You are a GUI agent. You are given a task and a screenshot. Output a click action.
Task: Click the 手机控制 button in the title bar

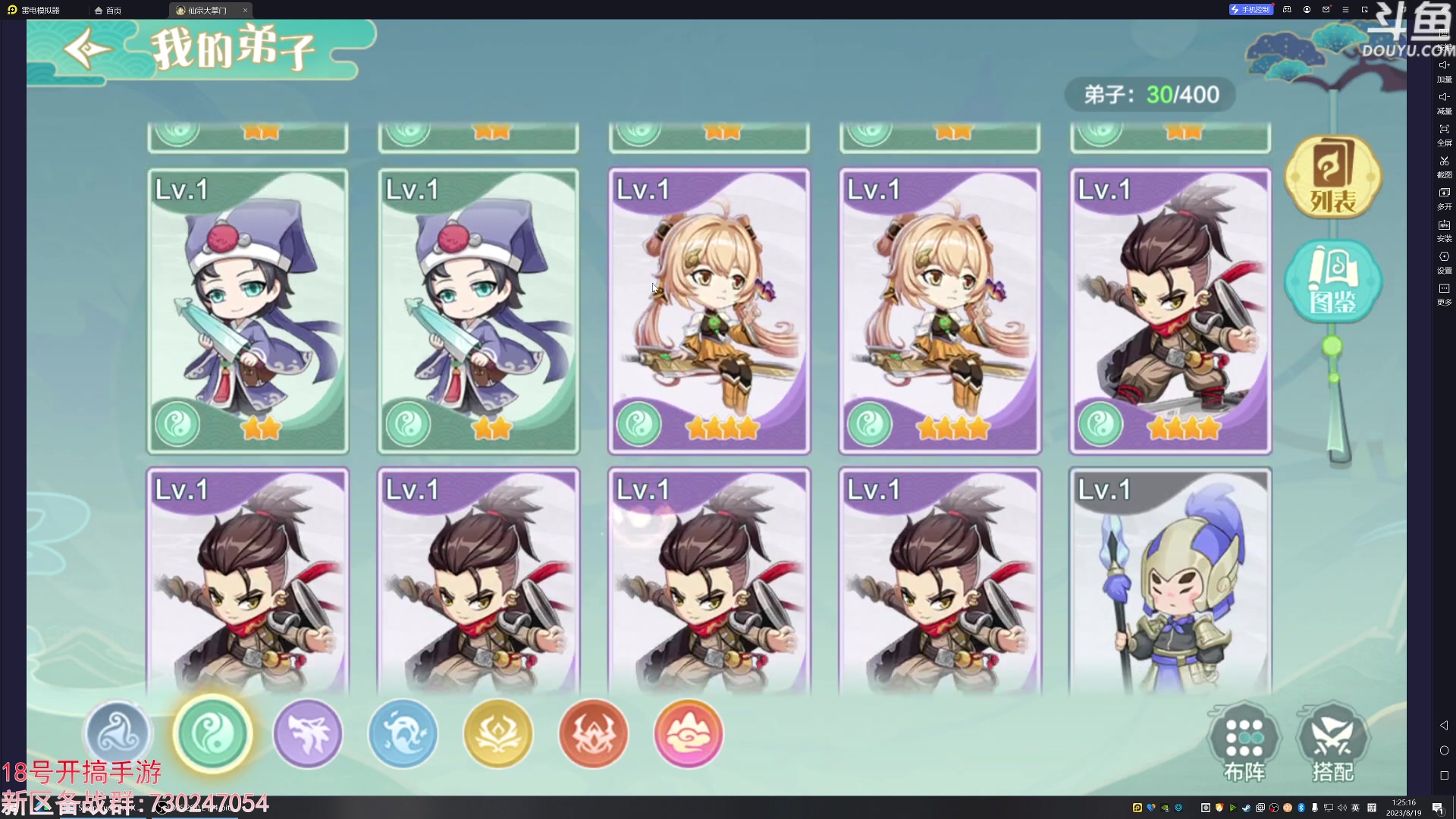pyautogui.click(x=1250, y=10)
